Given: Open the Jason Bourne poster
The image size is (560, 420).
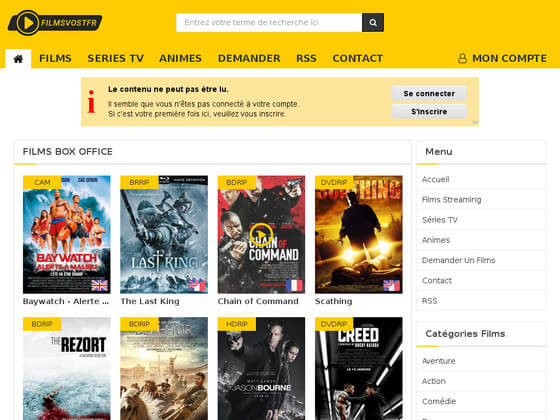Looking at the screenshot, I should 261,369.
